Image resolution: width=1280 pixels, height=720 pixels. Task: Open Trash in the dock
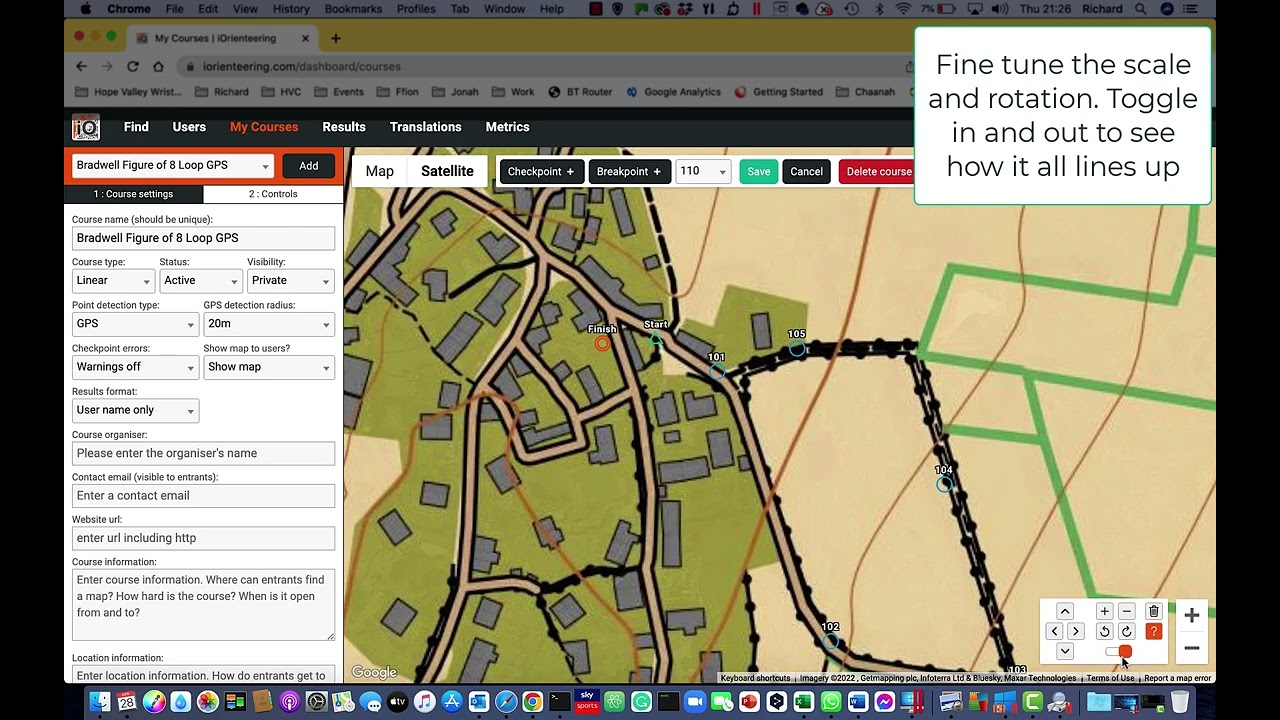coord(1180,702)
